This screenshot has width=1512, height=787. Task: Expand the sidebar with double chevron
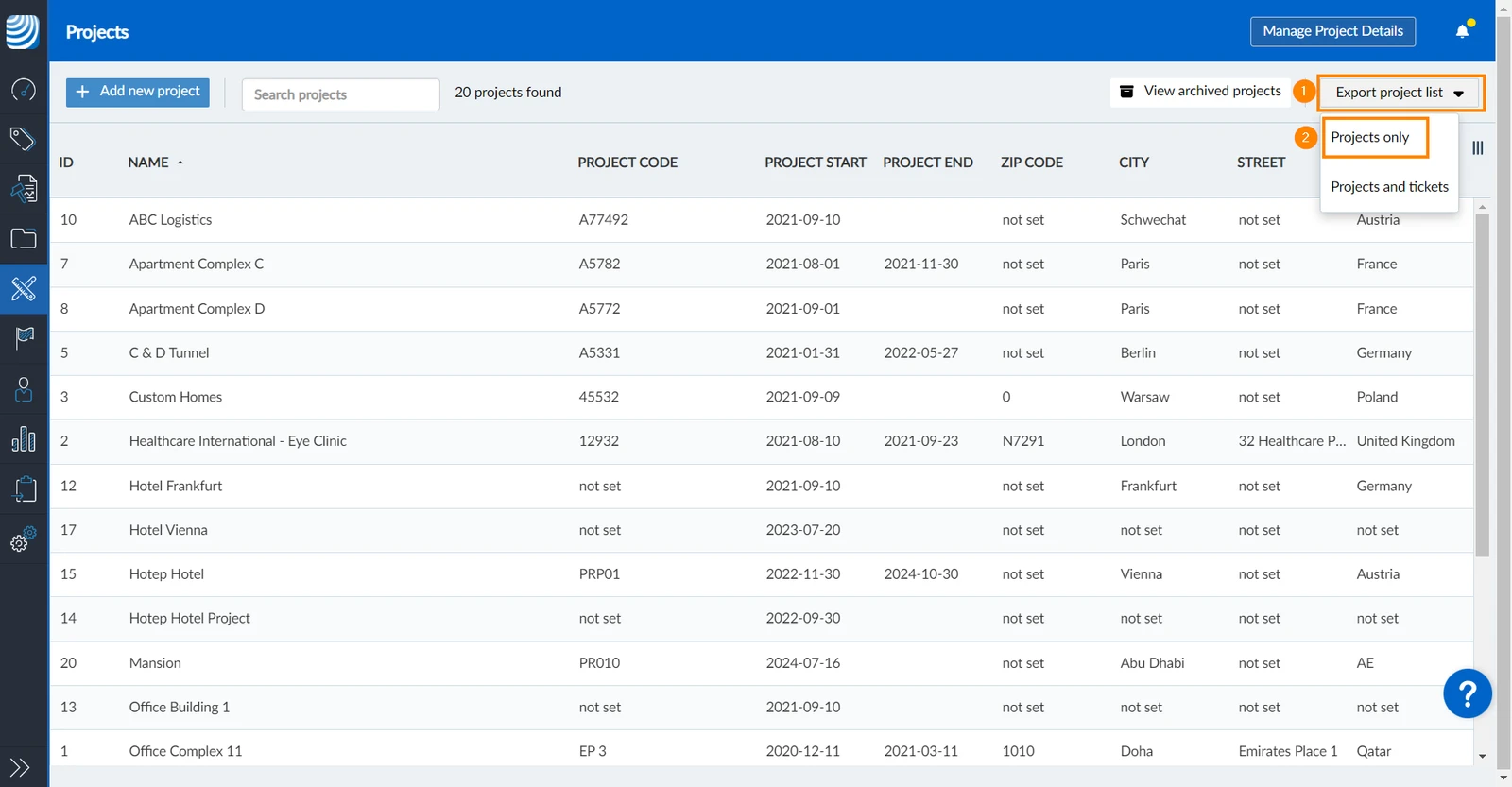20,767
